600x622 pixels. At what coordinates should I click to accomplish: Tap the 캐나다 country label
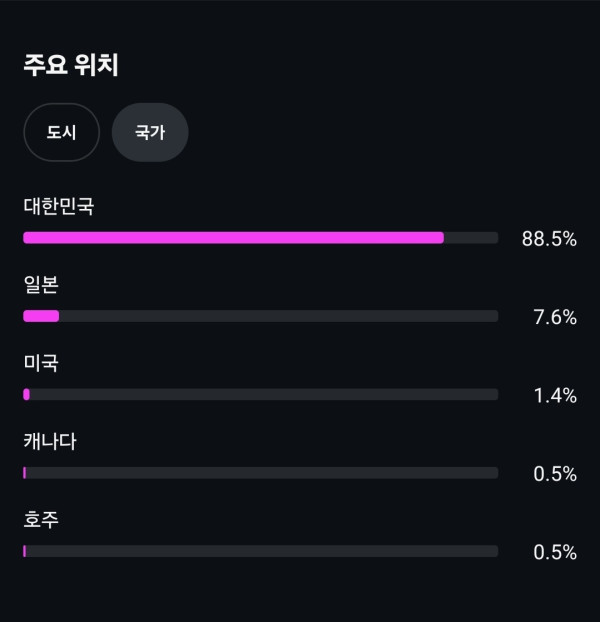[50, 441]
